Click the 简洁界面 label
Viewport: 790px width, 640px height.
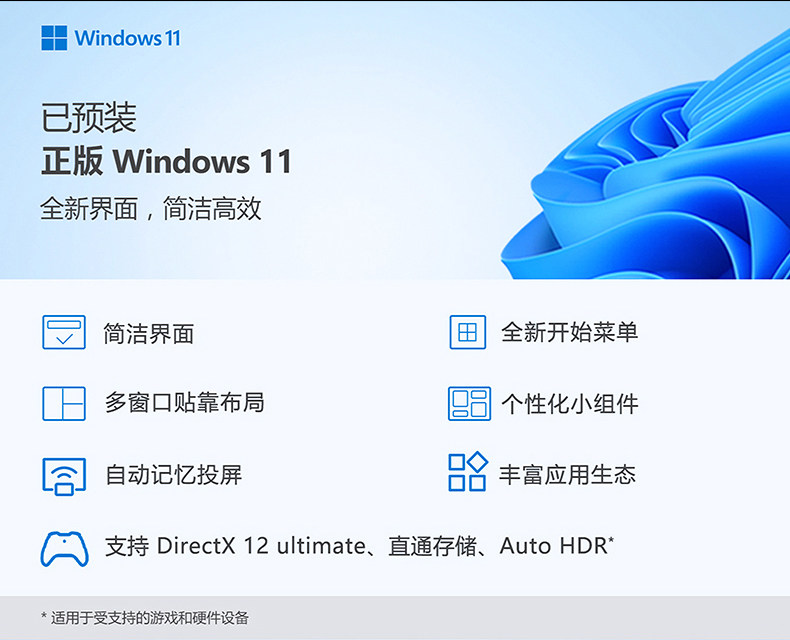[x=149, y=334]
